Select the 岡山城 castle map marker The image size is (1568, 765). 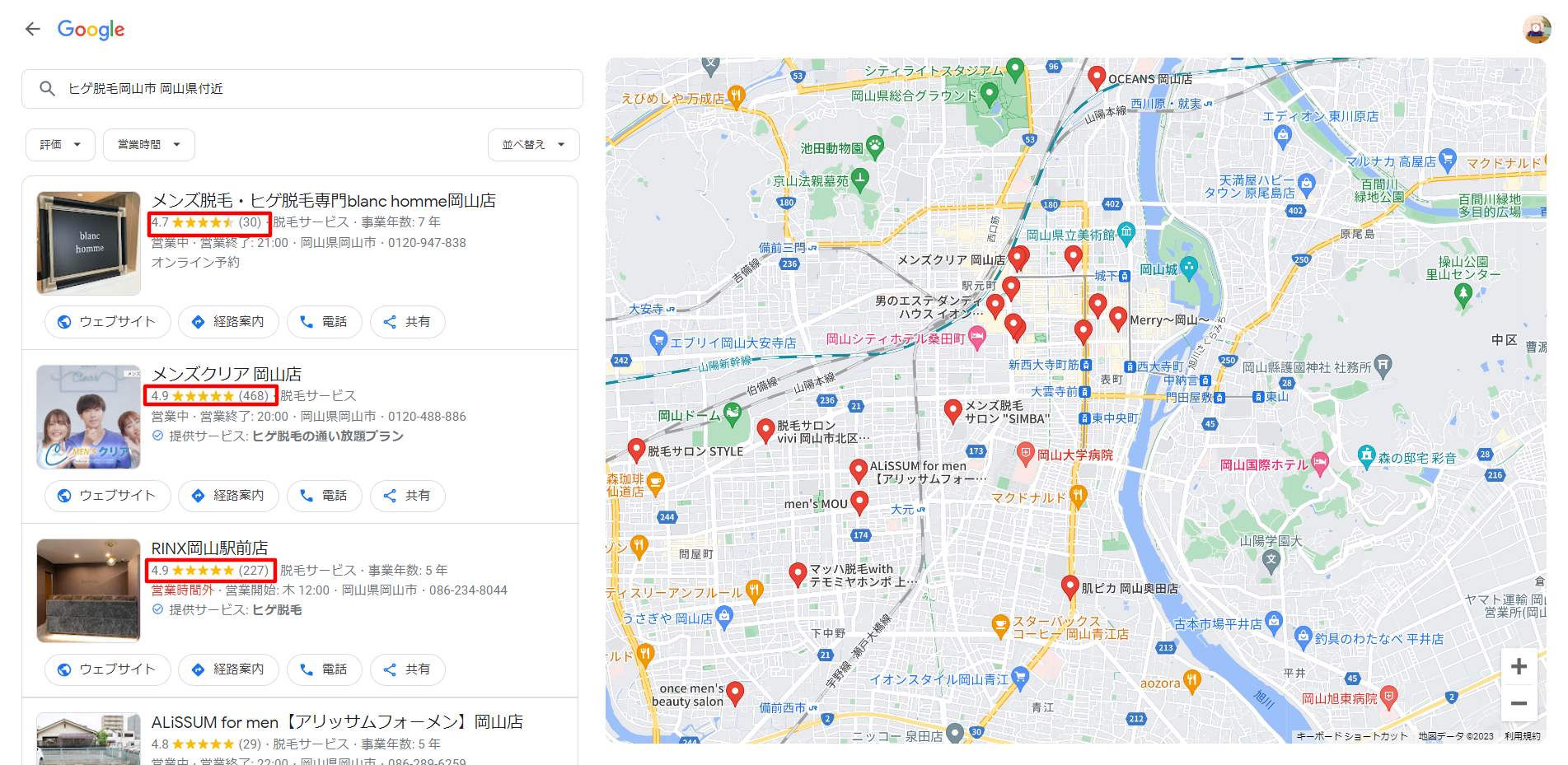(1188, 267)
